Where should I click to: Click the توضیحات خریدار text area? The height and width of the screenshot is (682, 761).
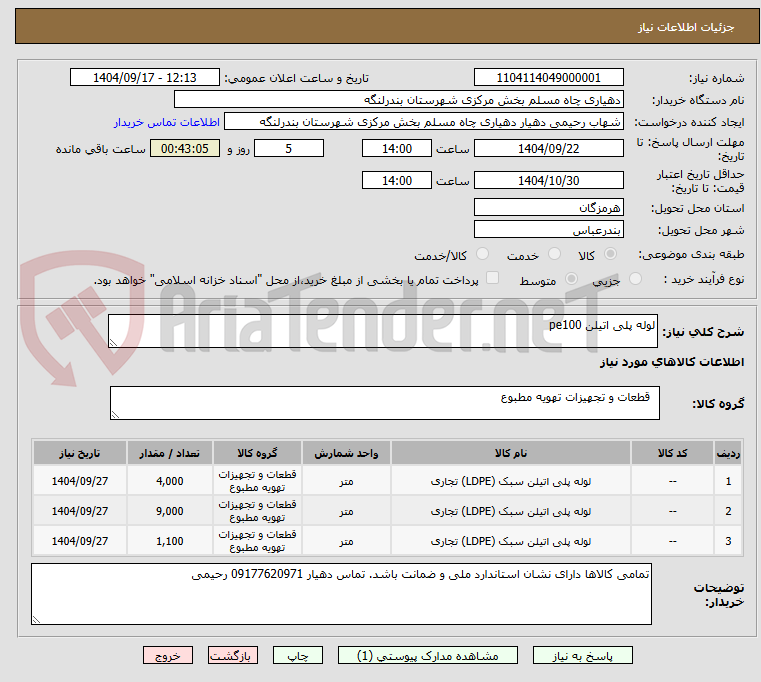341,594
